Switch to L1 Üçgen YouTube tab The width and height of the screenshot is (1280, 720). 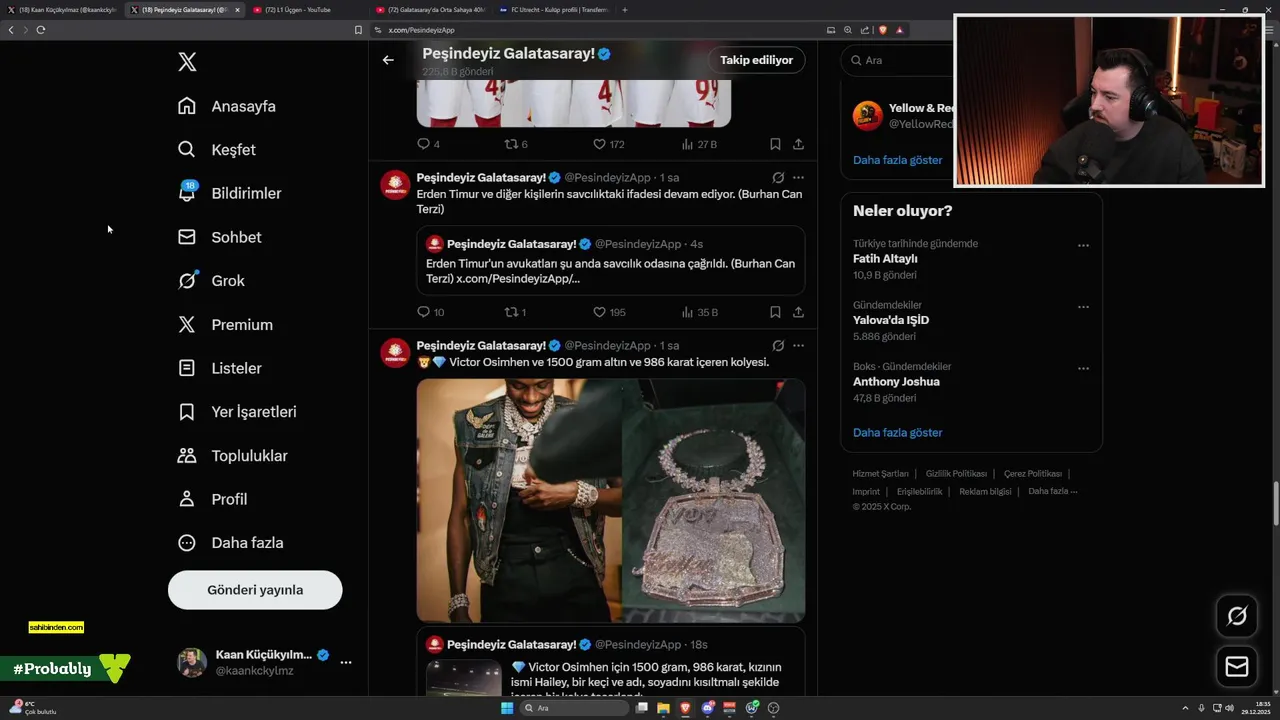click(305, 10)
